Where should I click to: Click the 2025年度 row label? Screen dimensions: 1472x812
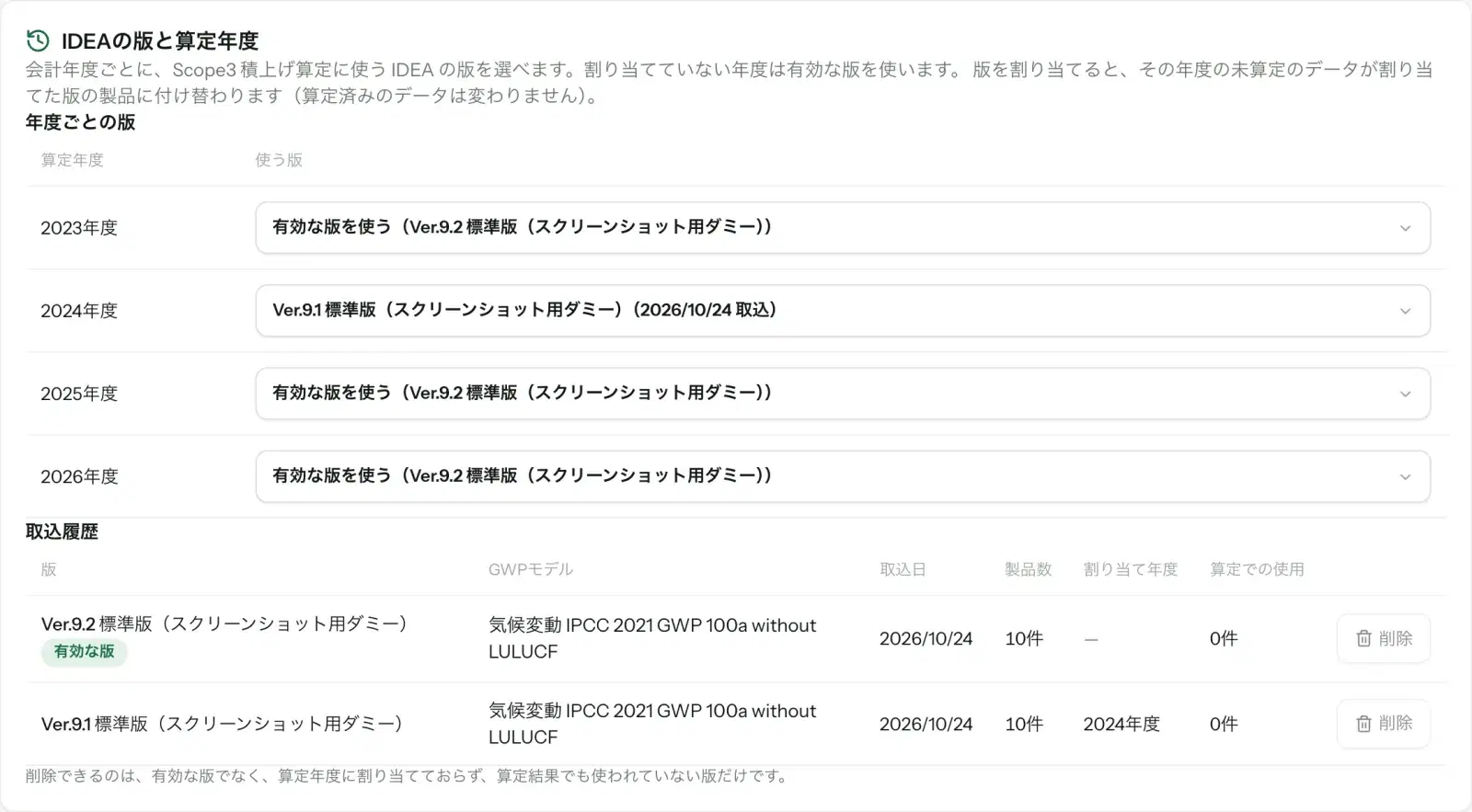click(79, 394)
